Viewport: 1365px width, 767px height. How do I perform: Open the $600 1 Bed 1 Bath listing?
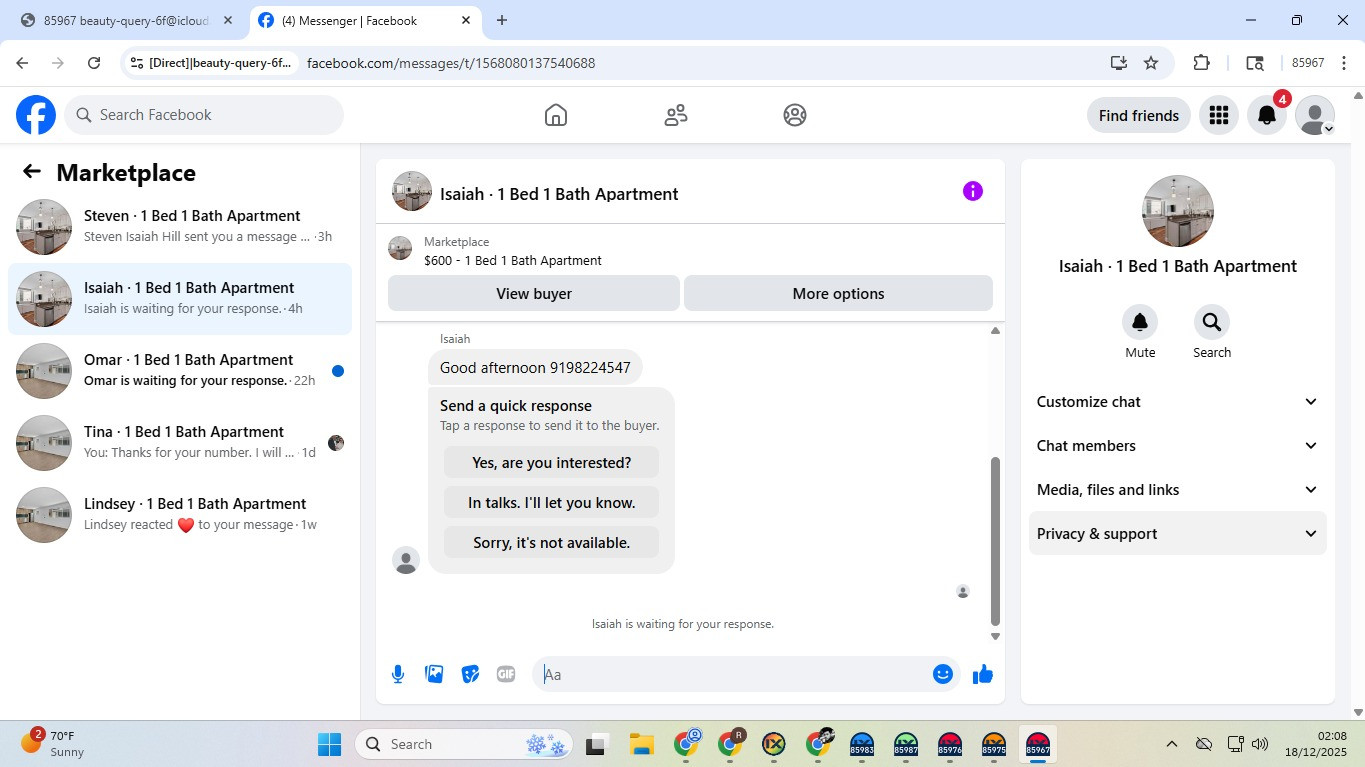(513, 261)
